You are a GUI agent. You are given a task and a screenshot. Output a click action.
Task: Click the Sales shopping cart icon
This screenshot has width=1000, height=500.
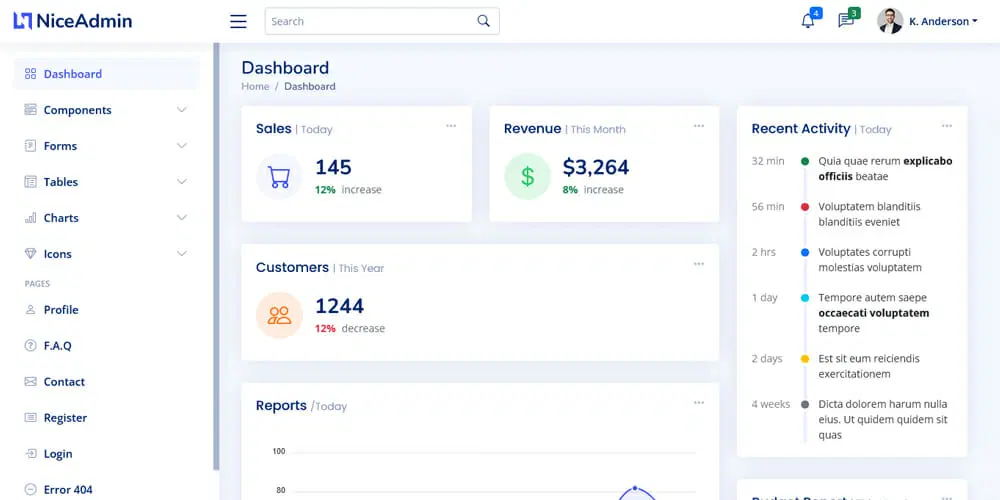[x=279, y=177]
